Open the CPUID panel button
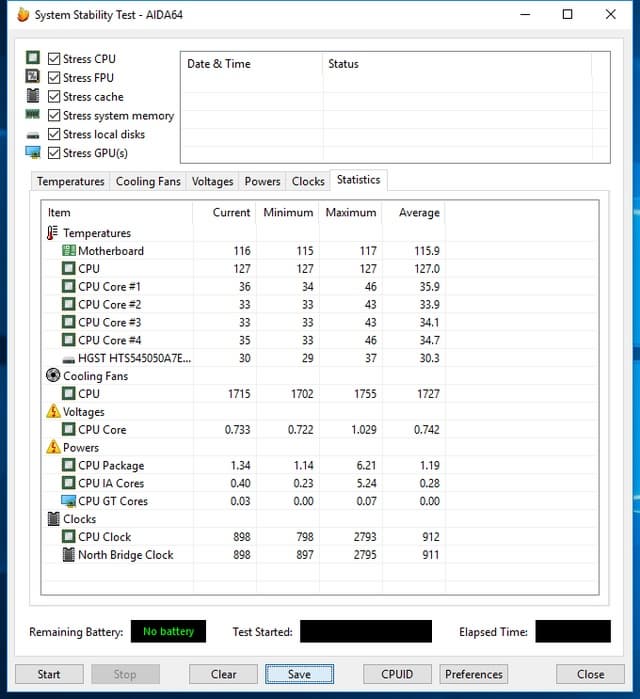The image size is (640, 699). point(397,674)
